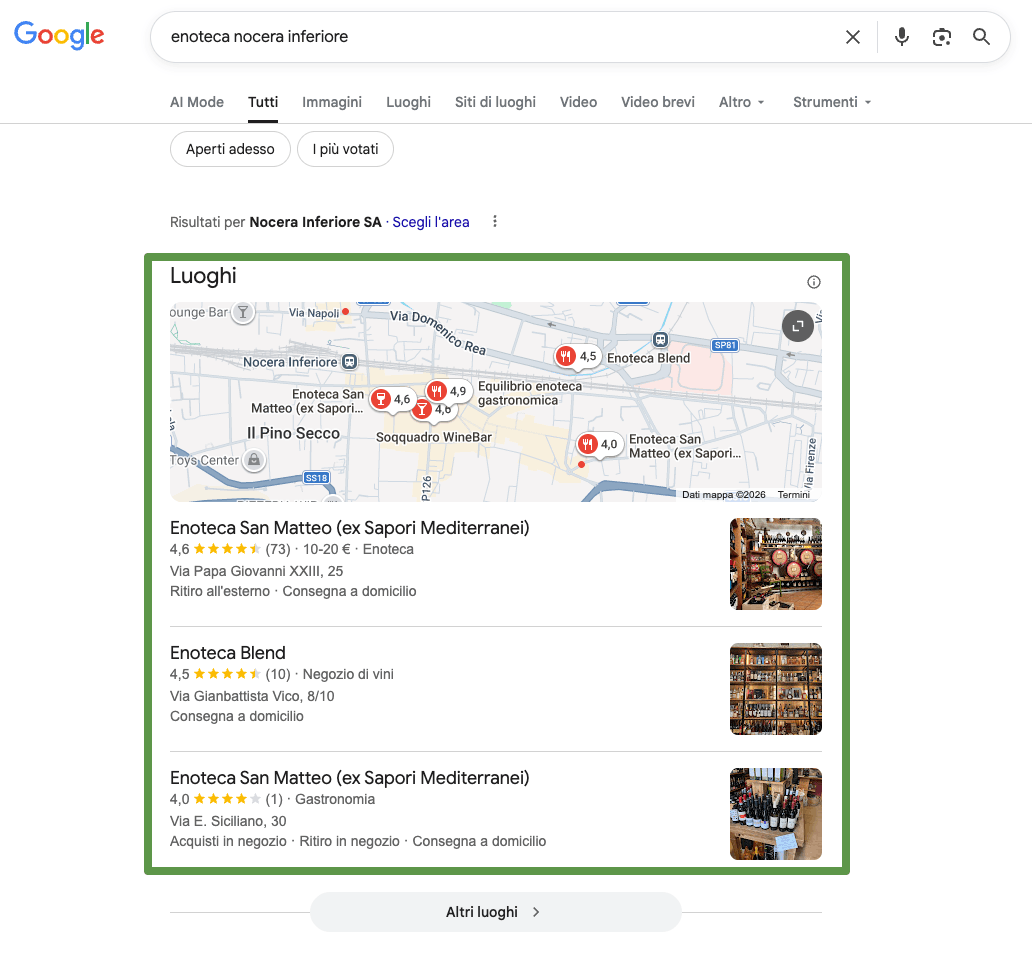
Task: Toggle the I più votati filter
Action: tap(345, 149)
